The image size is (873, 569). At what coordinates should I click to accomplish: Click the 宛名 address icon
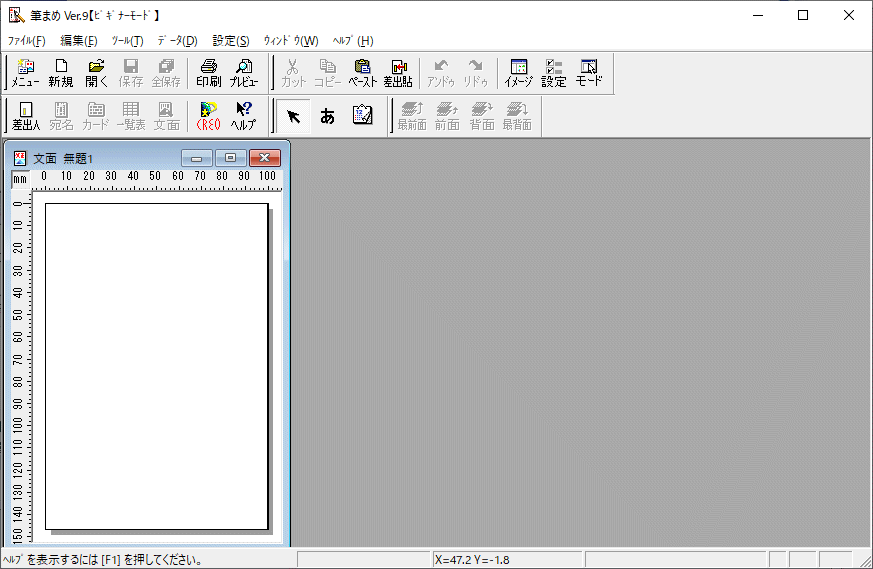coord(61,116)
